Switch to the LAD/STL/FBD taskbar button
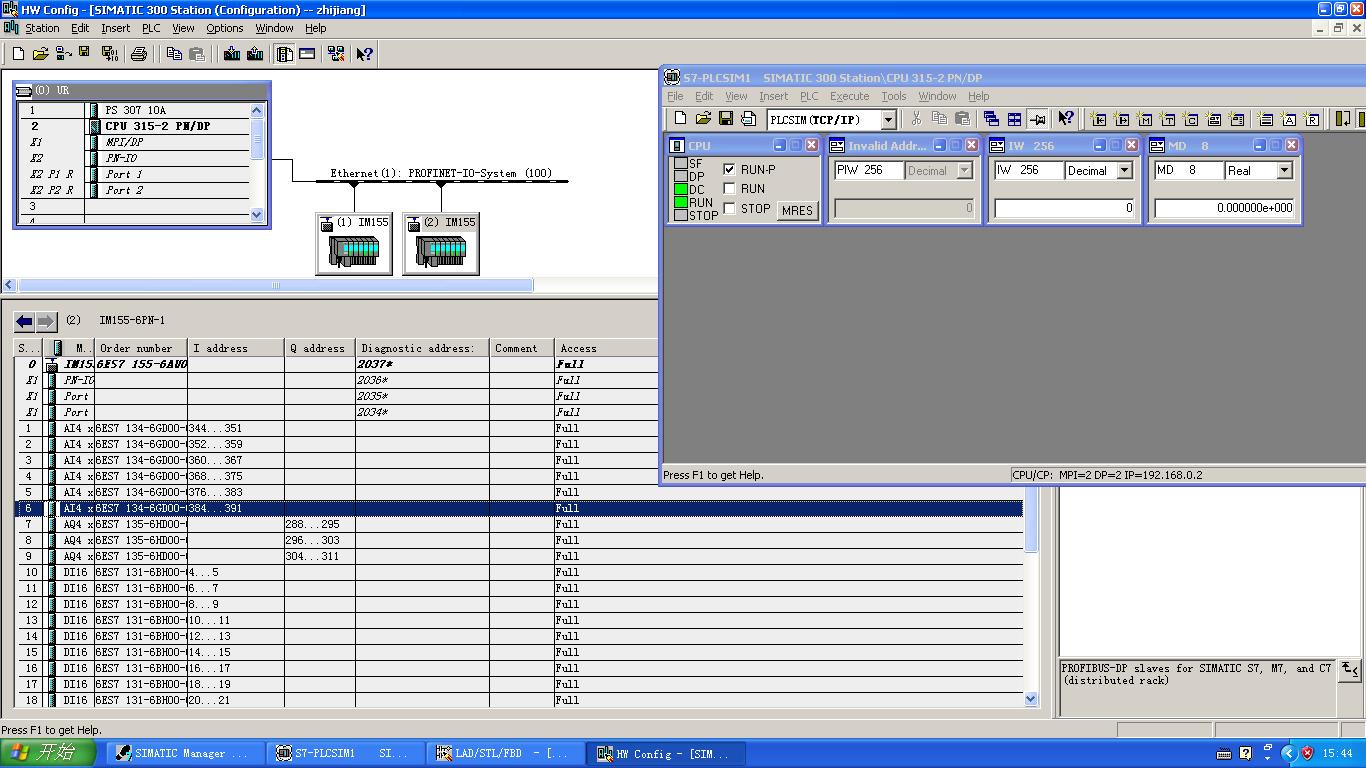The image size is (1366, 768). (x=506, y=753)
